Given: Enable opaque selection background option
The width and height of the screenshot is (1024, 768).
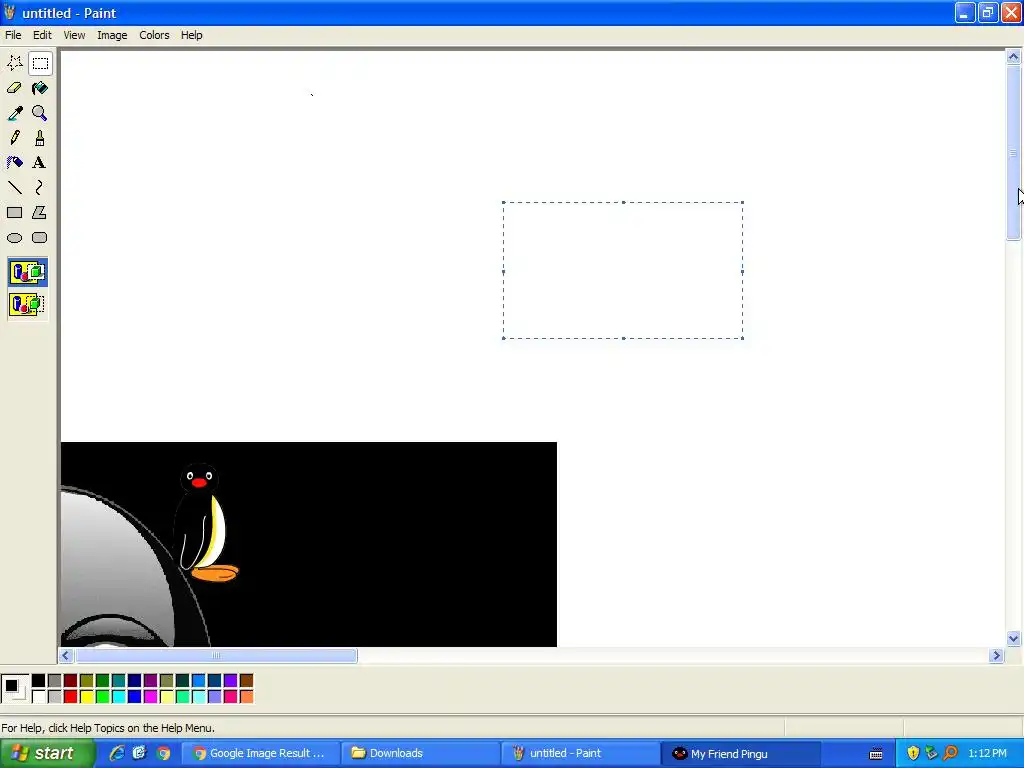Looking at the screenshot, I should [27, 272].
